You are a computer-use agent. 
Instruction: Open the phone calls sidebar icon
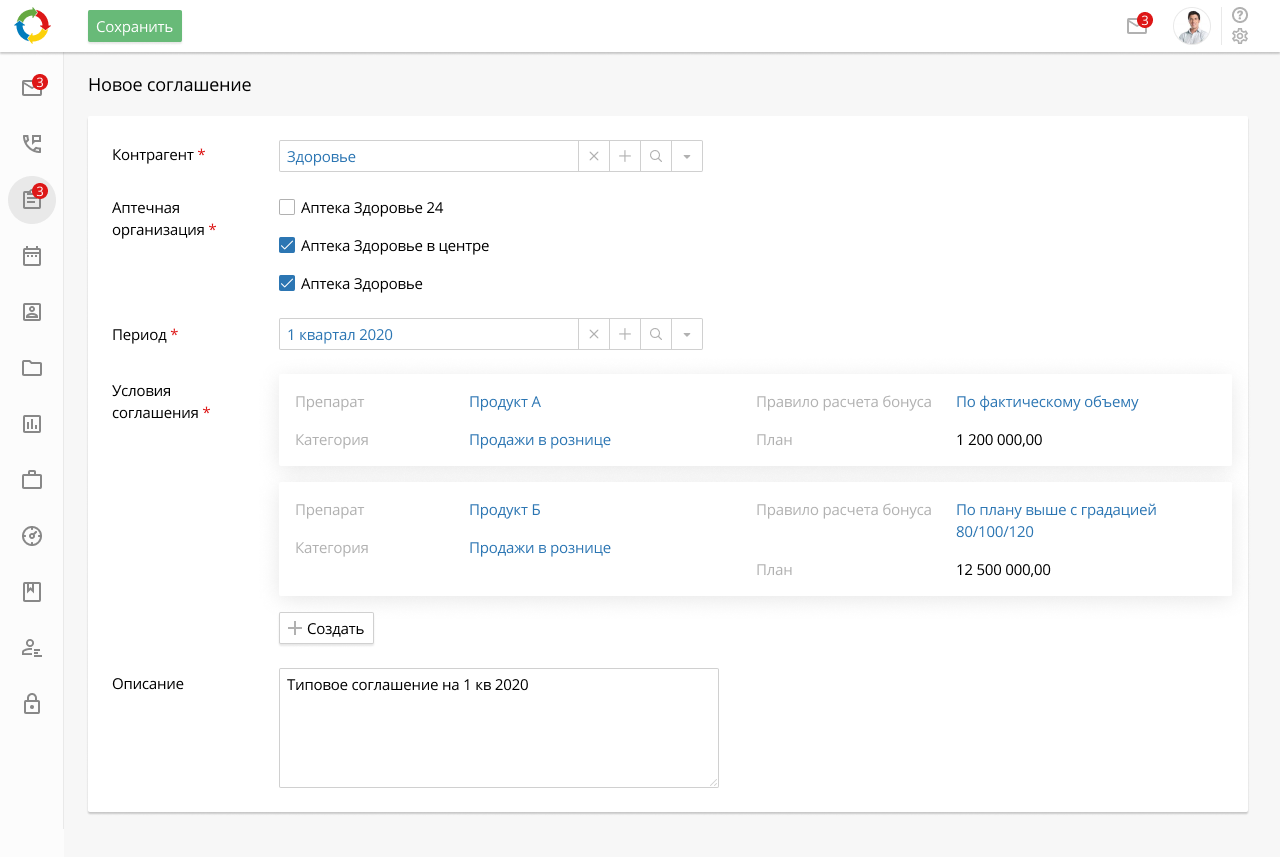(x=32, y=144)
